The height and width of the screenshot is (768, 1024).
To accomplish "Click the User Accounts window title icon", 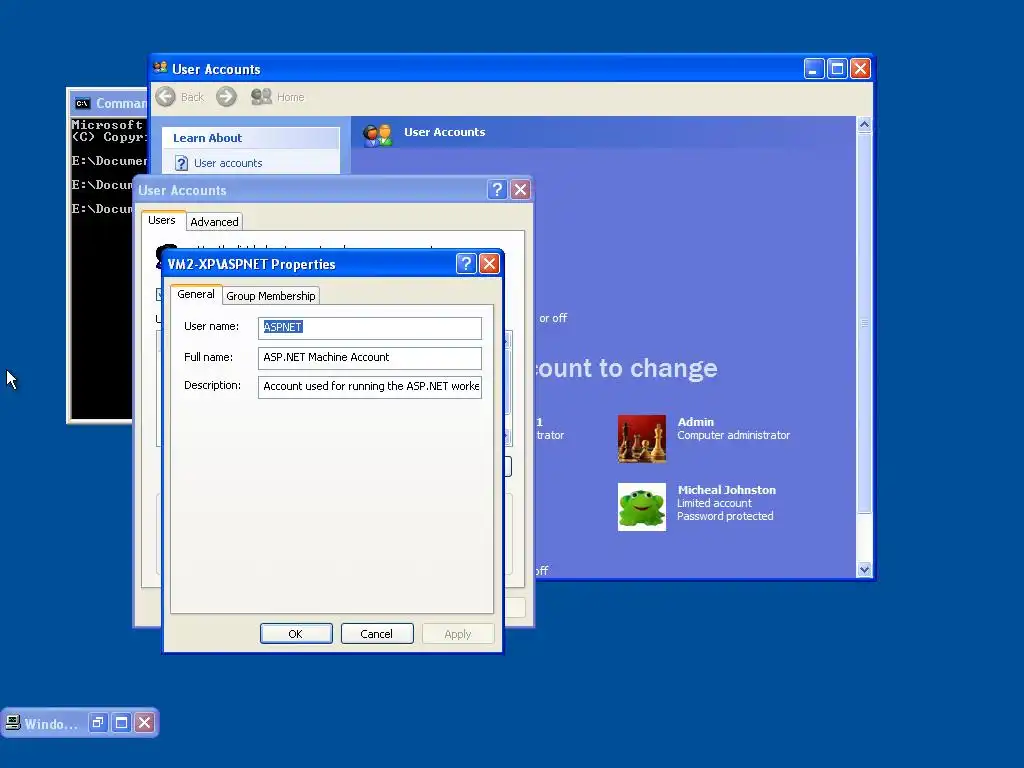I will 160,68.
